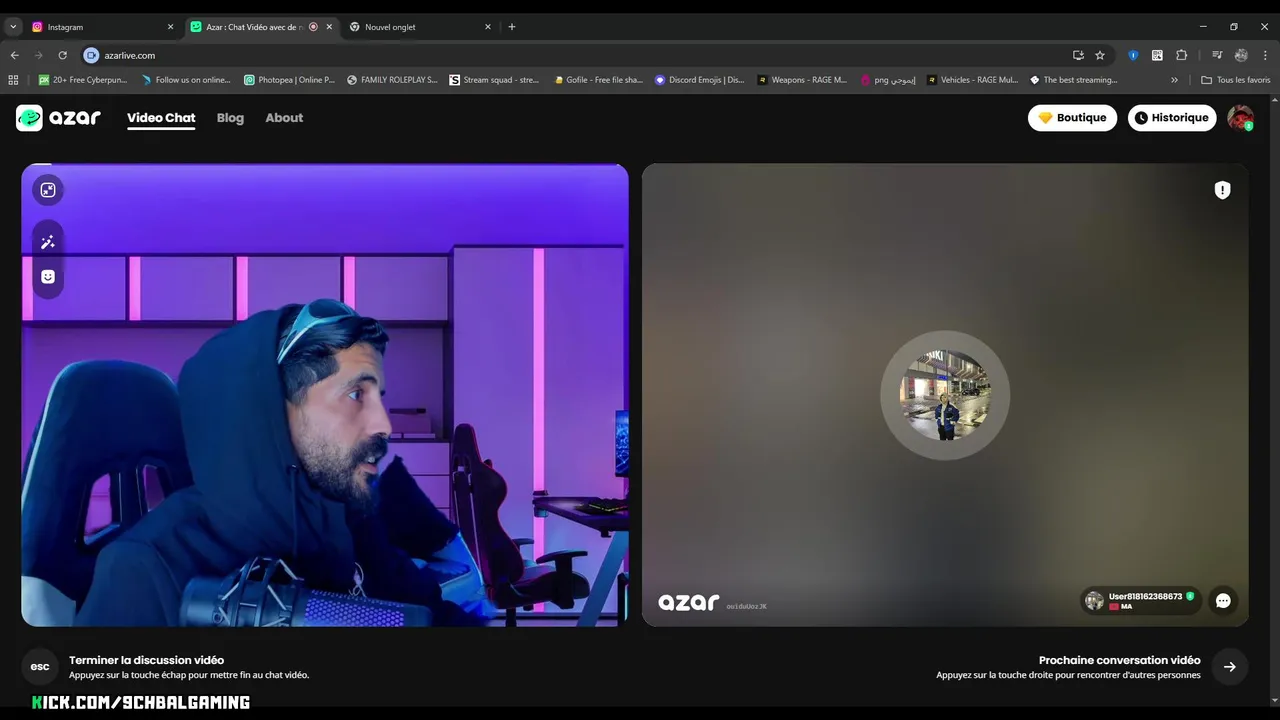The width and height of the screenshot is (1280, 720).
Task: Open the Tous les favoris folder
Action: tap(1236, 80)
